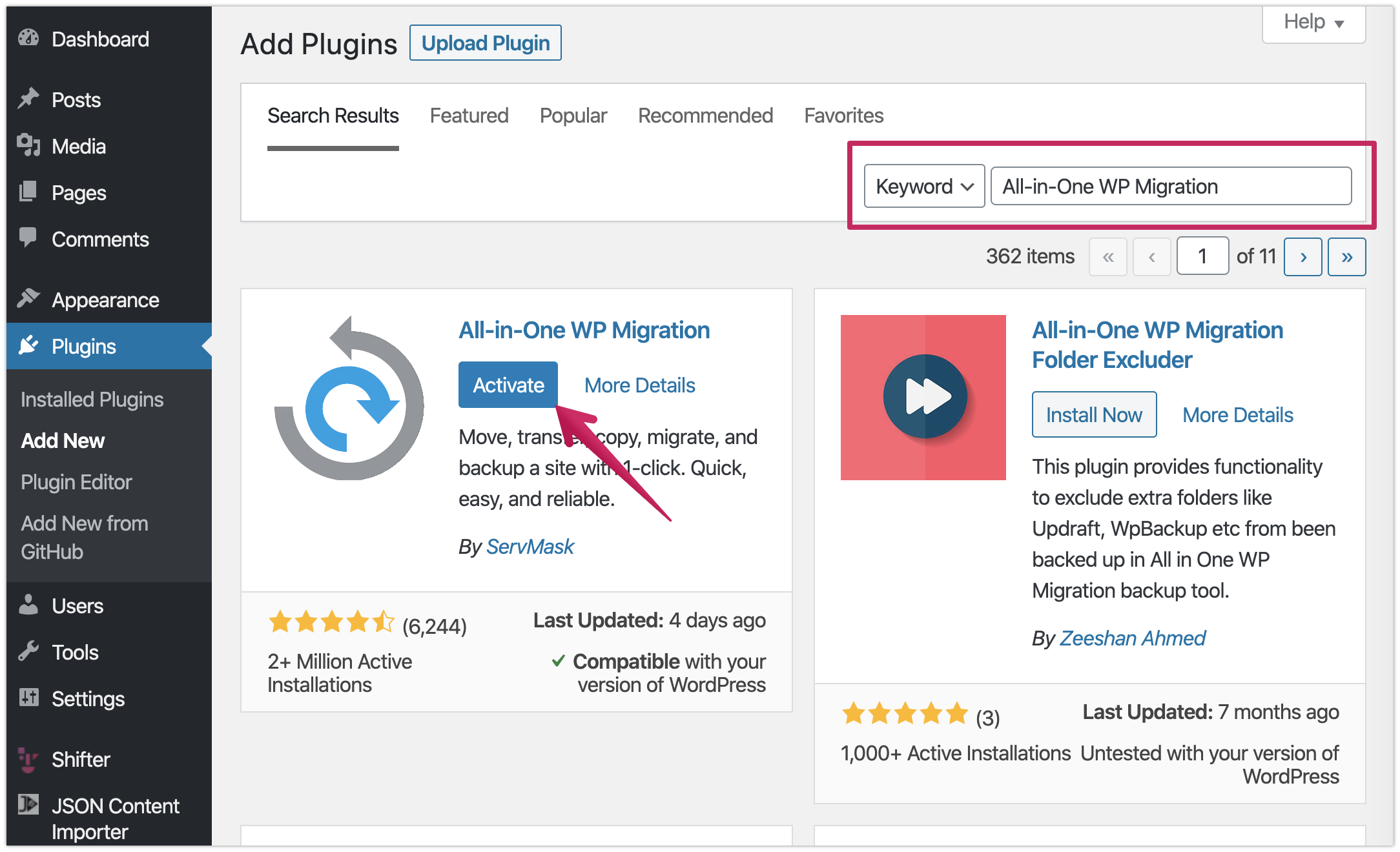The width and height of the screenshot is (1400, 852).
Task: Click the All-in-One WP Migration plugin logo
Action: pyautogui.click(x=349, y=398)
